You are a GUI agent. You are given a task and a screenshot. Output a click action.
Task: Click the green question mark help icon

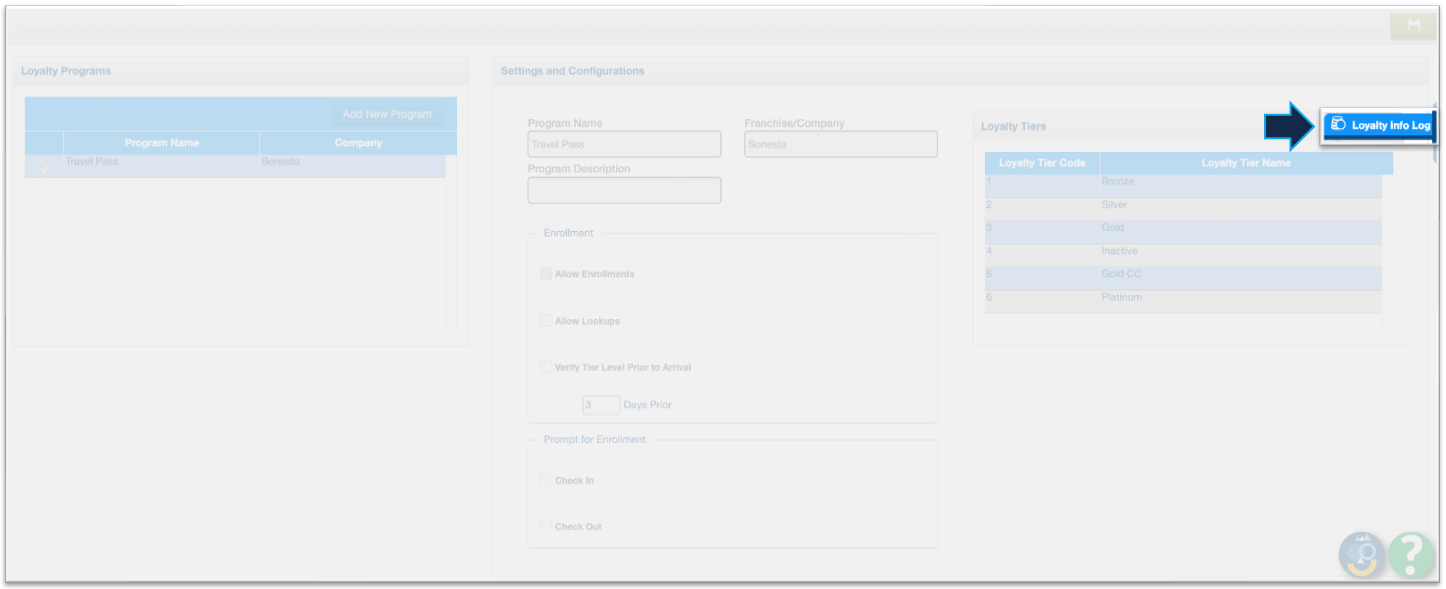point(1412,553)
